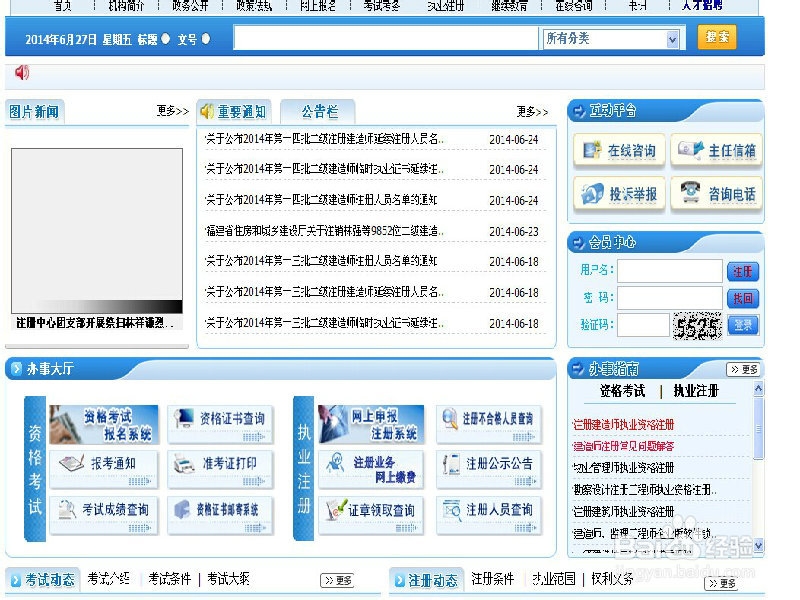Open 考试成绩查询 exam score query

point(104,515)
